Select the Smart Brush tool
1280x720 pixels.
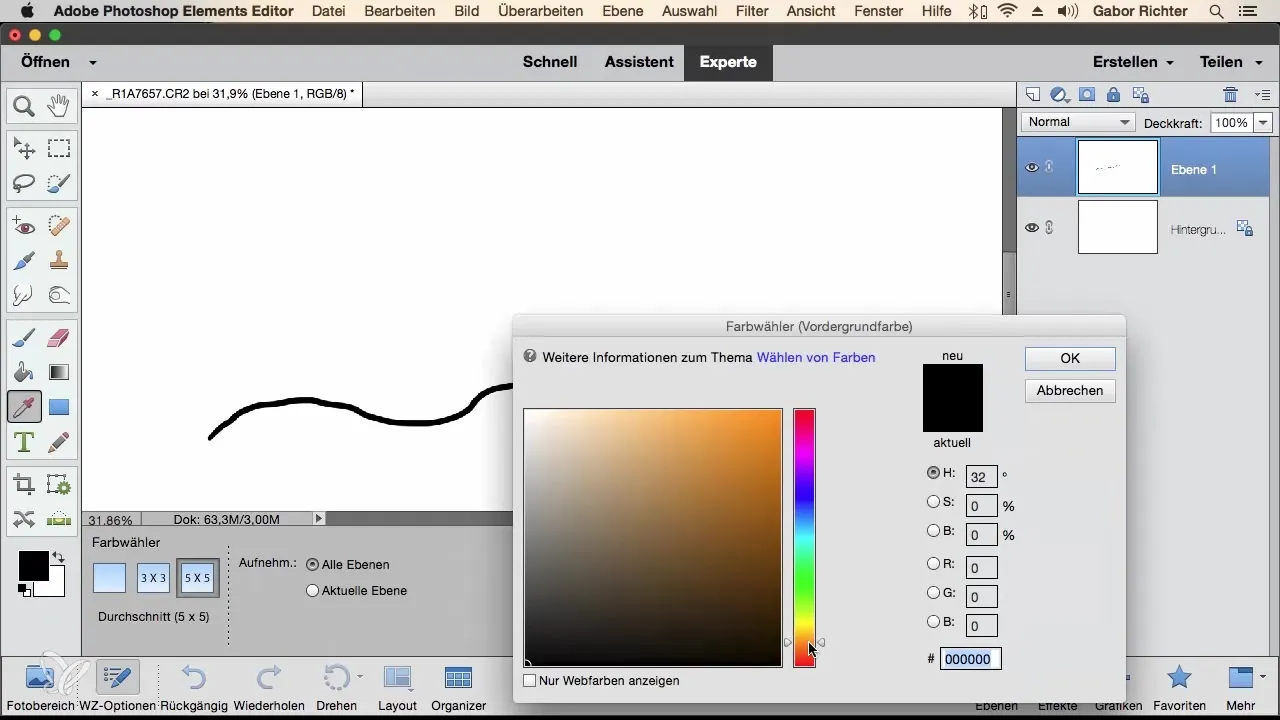pyautogui.click(x=24, y=260)
